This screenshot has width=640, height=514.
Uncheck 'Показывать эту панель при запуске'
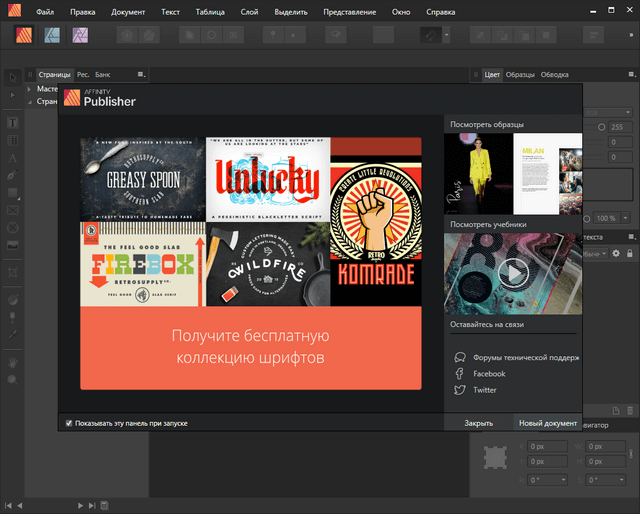coord(69,423)
